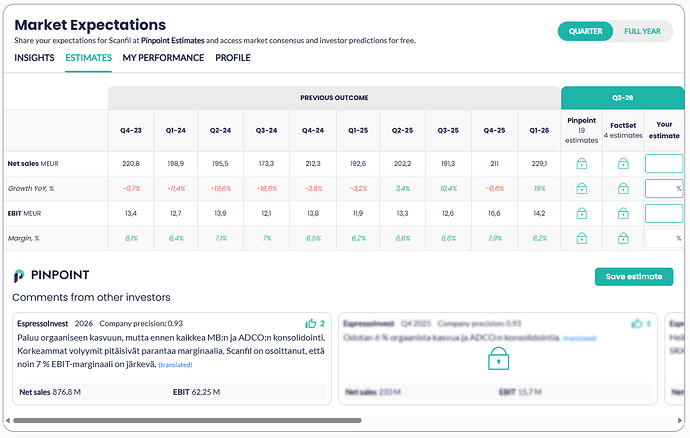Click the FactSet lock icon for Net sales
This screenshot has height=438, width=690.
(x=623, y=164)
